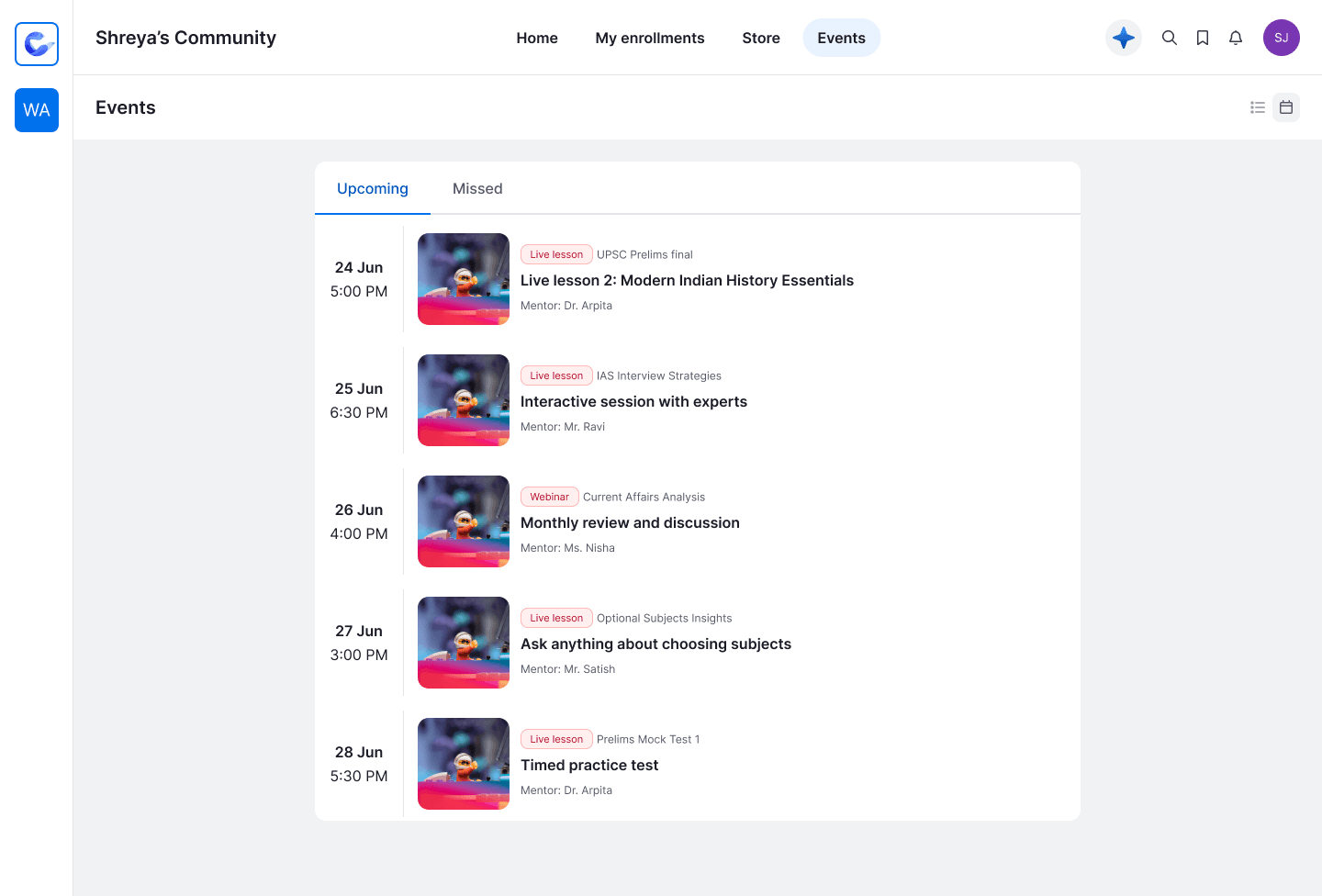
Task: Click Live lesson badge for IAS Interview Strategies
Action: (x=556, y=375)
